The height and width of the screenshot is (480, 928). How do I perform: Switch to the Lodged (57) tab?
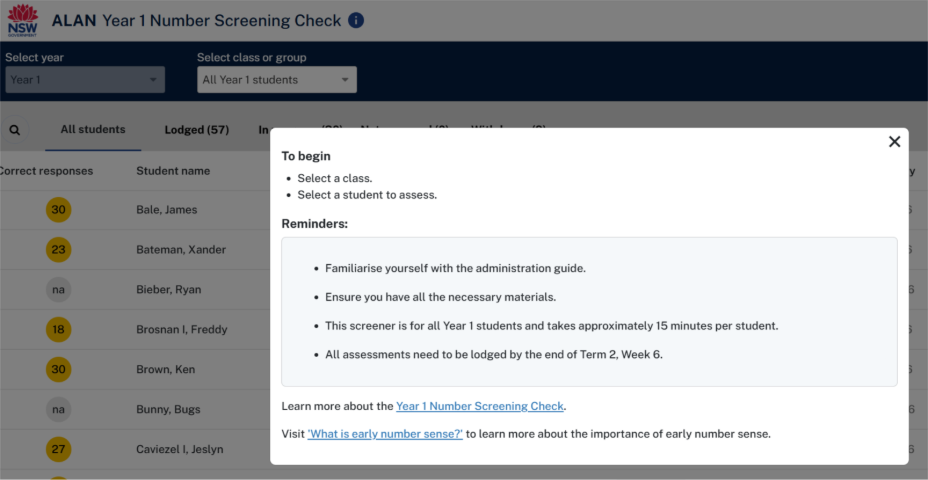click(x=196, y=130)
